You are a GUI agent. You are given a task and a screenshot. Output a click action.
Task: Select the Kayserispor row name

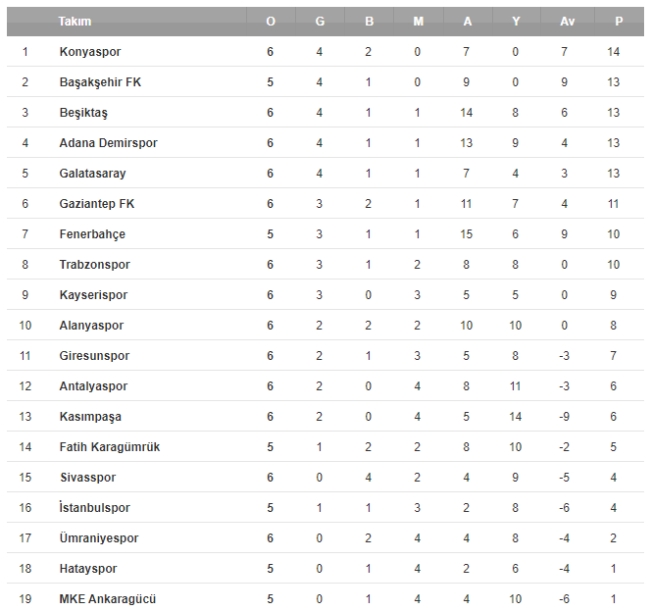[94, 295]
